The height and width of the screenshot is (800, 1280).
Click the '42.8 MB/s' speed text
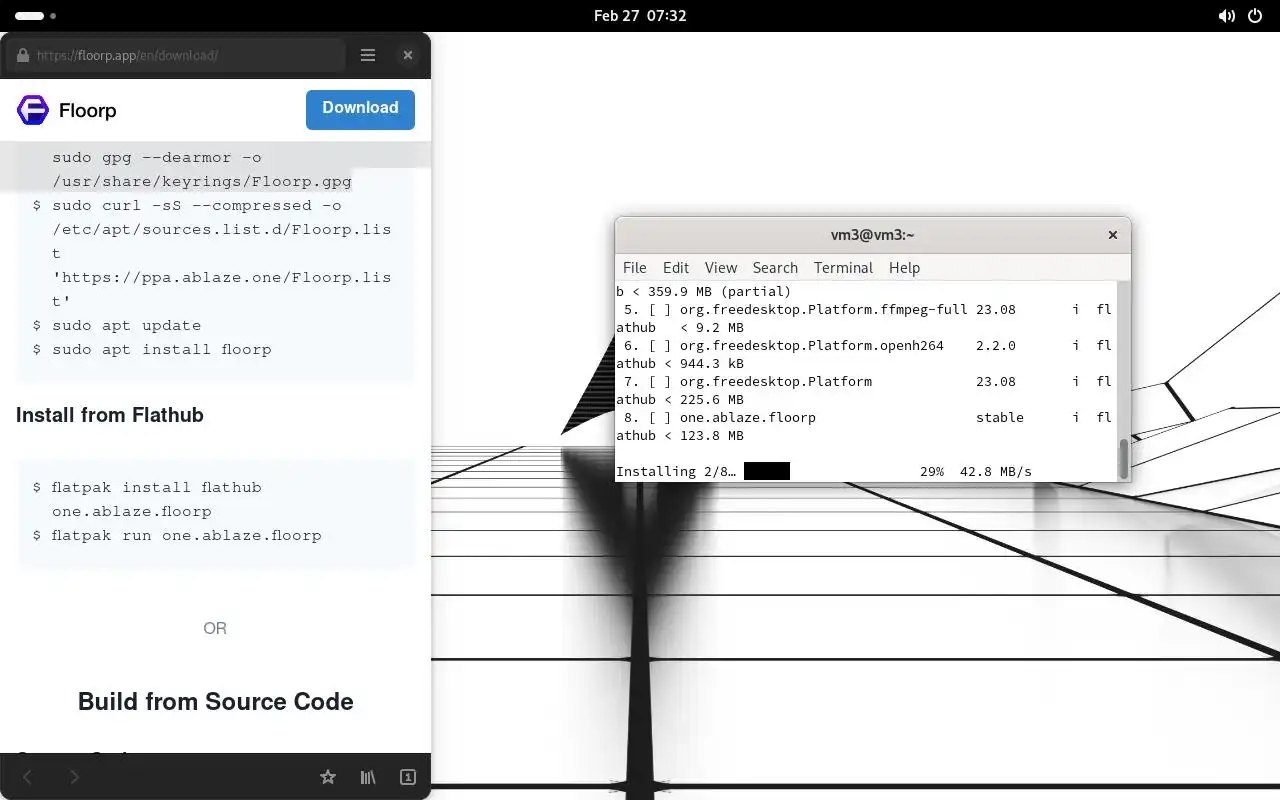tap(996, 471)
